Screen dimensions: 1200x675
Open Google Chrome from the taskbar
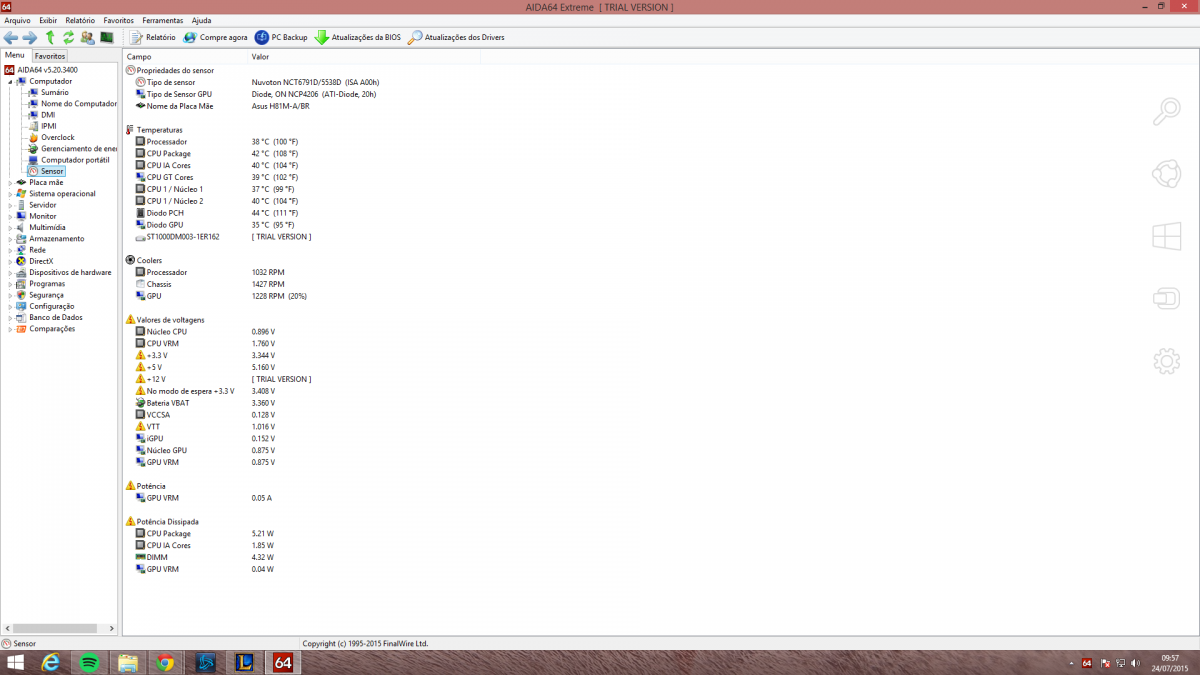point(165,663)
